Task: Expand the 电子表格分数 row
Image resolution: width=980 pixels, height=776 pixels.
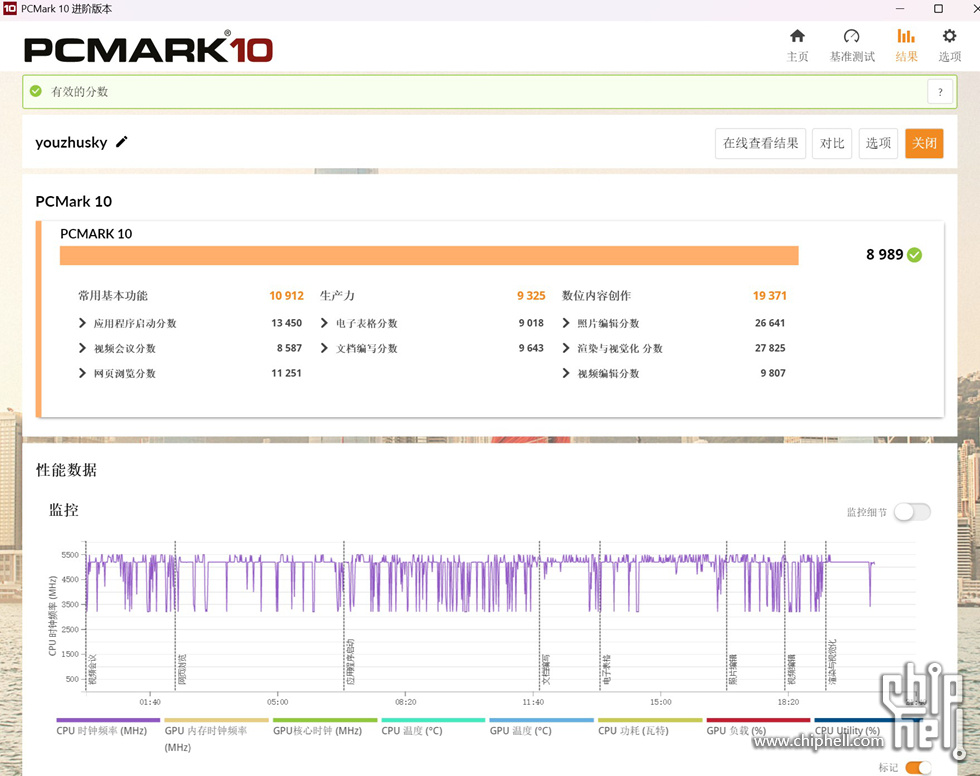Action: pyautogui.click(x=324, y=323)
